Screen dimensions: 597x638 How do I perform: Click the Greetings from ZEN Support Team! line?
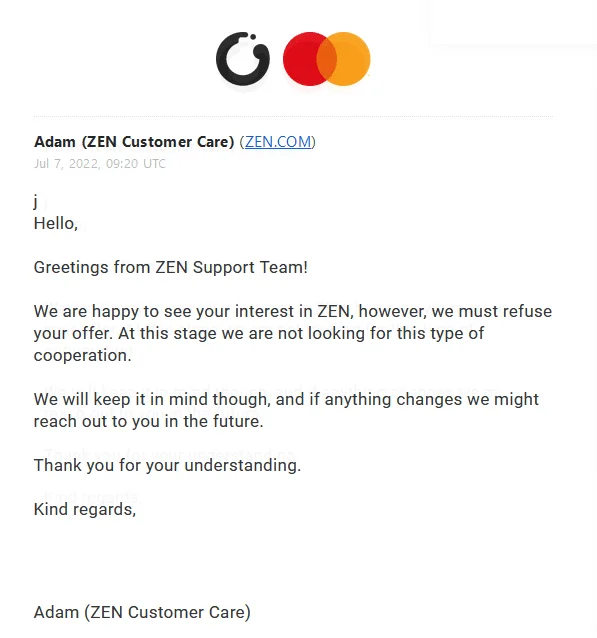pos(171,267)
